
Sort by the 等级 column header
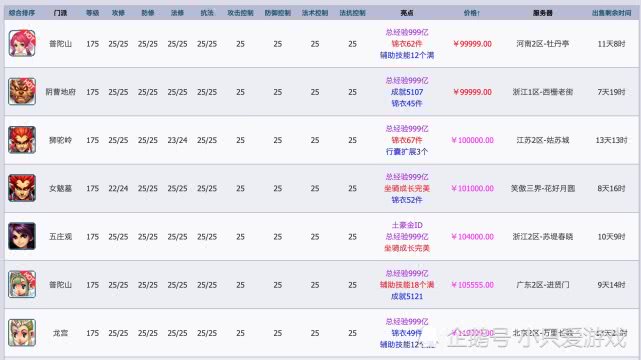pyautogui.click(x=92, y=13)
